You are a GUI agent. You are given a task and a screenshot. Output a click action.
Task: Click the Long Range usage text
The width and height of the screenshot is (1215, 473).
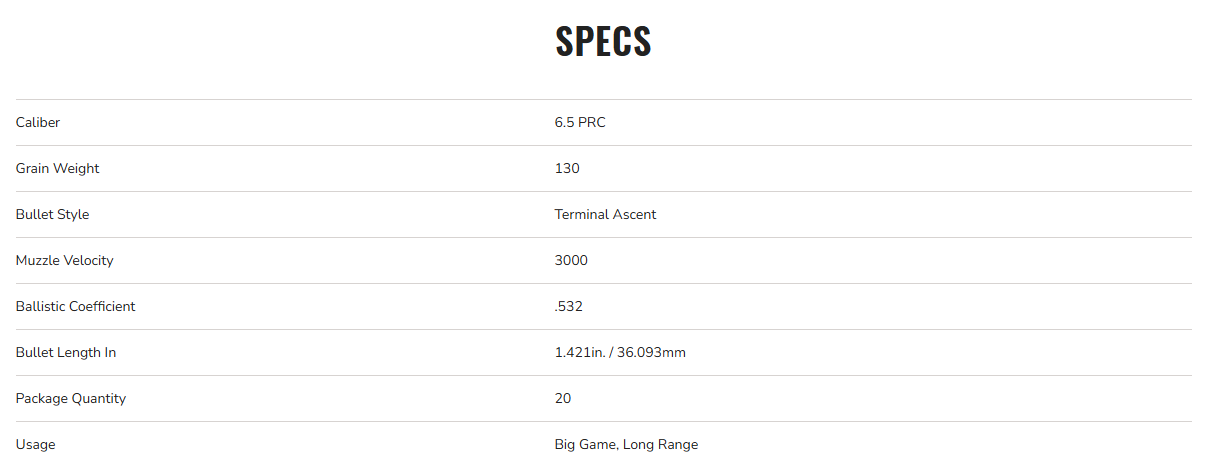(x=661, y=445)
